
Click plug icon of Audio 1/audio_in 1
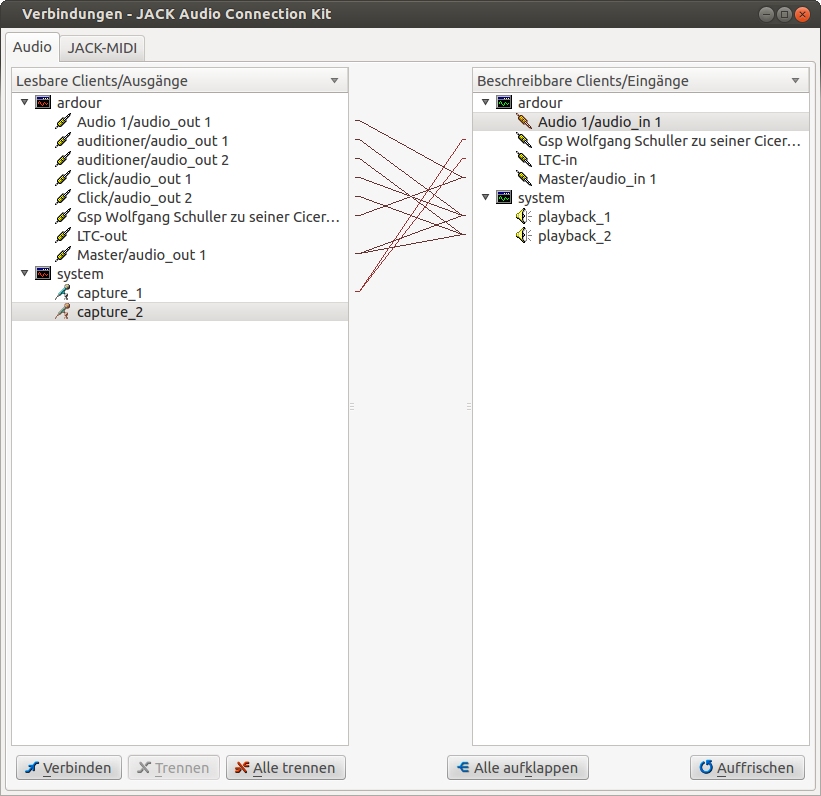click(524, 121)
